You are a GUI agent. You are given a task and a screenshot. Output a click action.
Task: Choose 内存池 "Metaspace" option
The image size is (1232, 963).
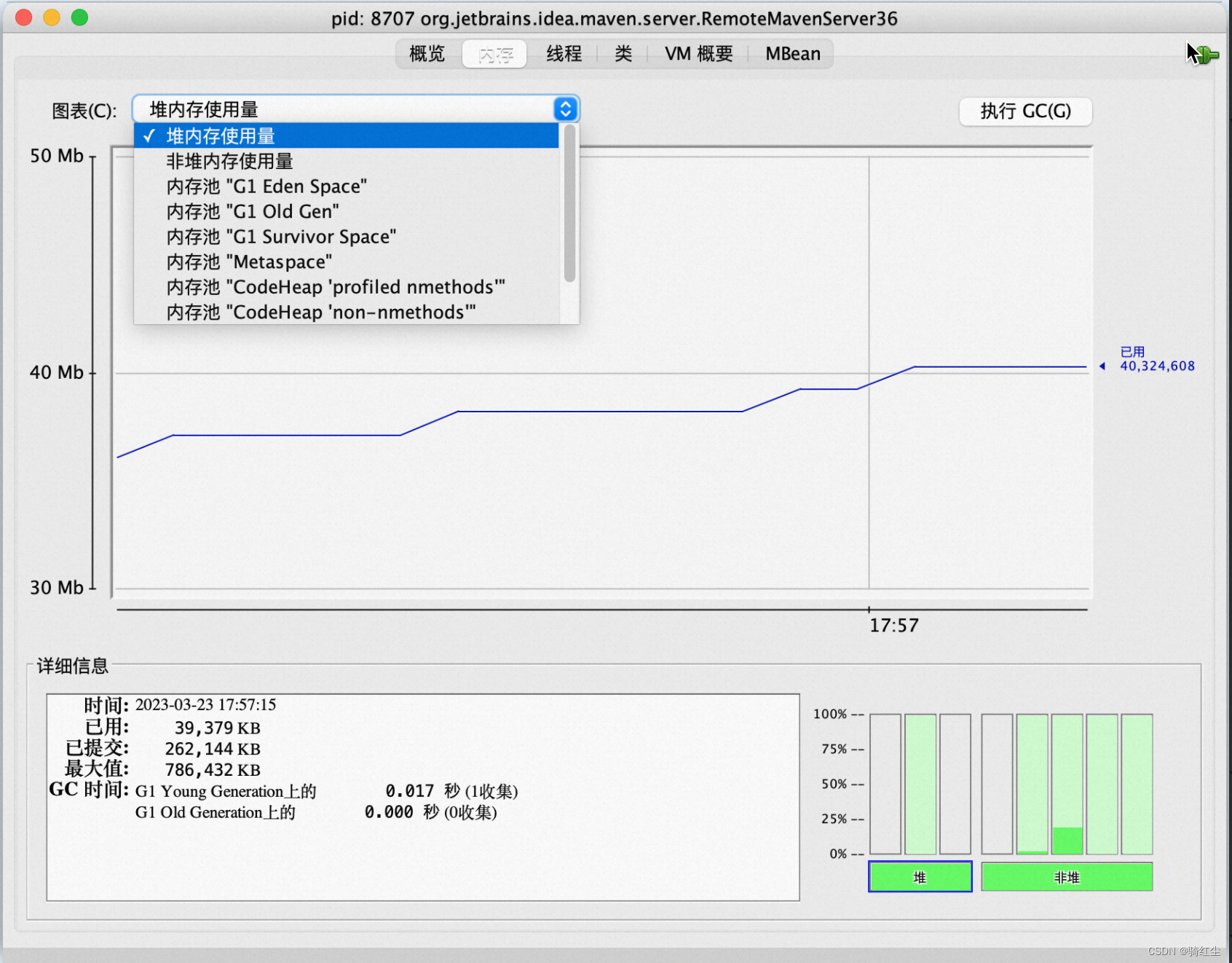click(347, 262)
